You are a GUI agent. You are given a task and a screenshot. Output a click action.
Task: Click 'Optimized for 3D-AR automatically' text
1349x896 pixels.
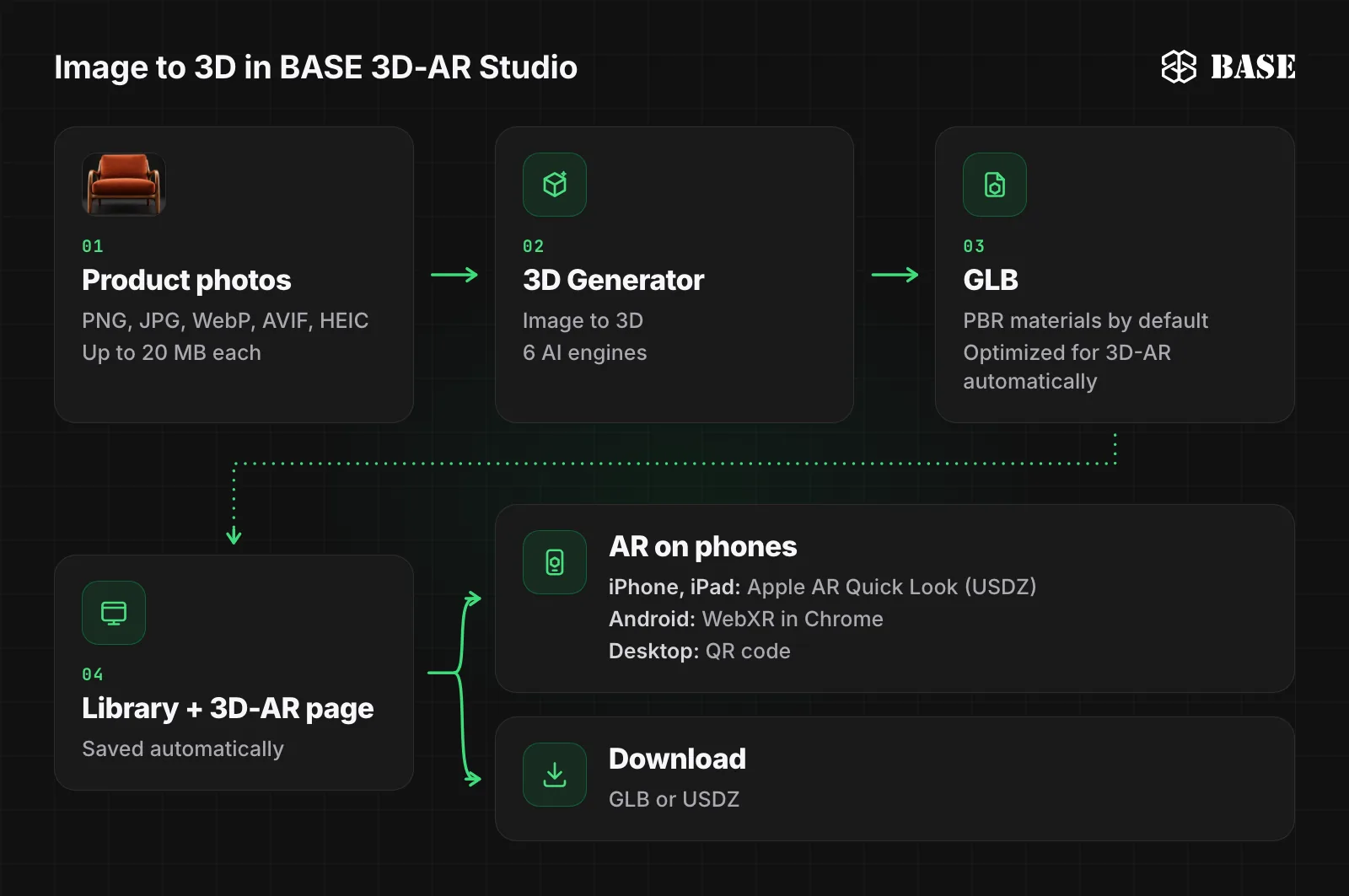tap(1067, 367)
